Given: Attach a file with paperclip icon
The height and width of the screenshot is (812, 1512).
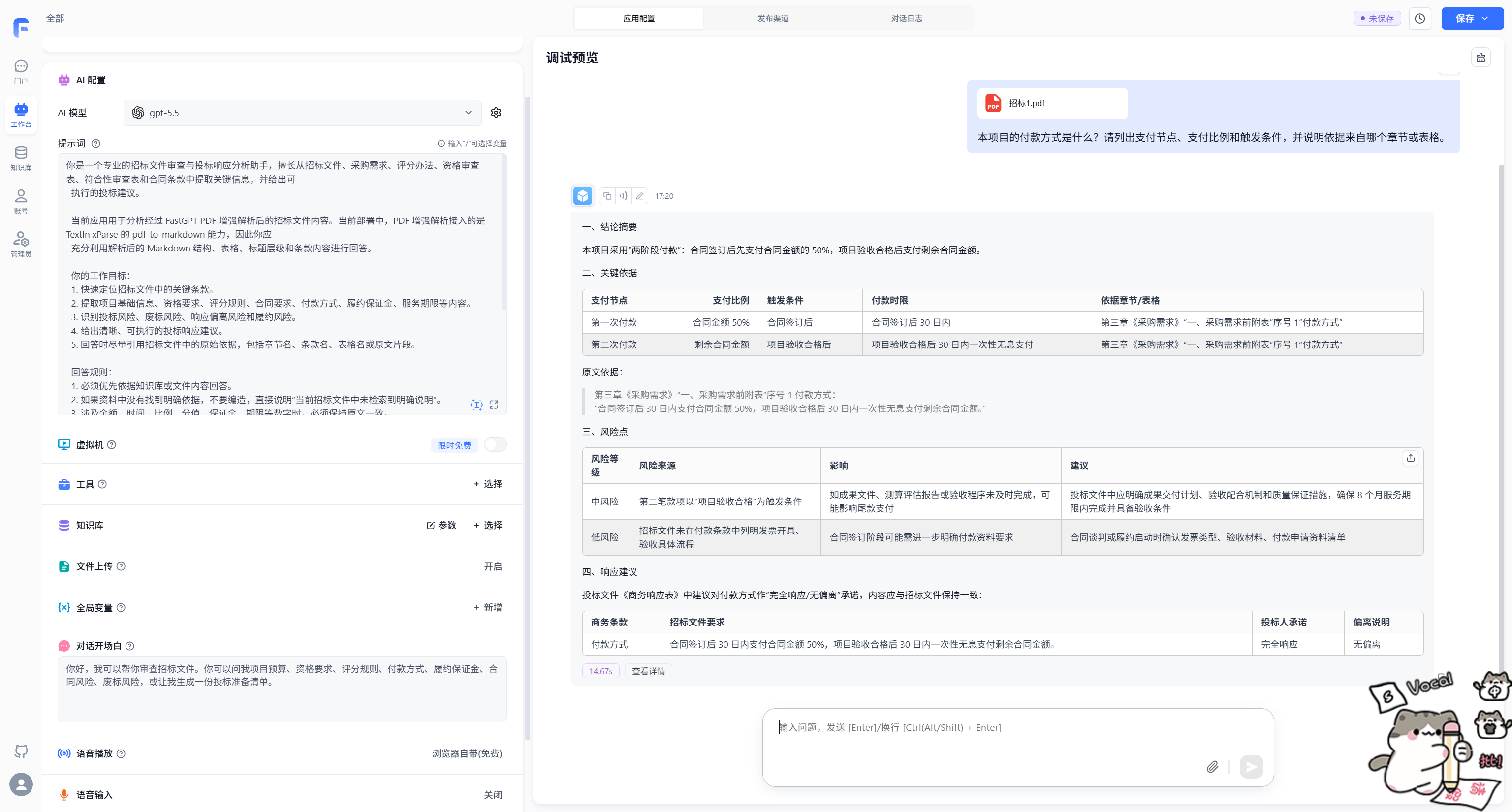Looking at the screenshot, I should [1213, 766].
